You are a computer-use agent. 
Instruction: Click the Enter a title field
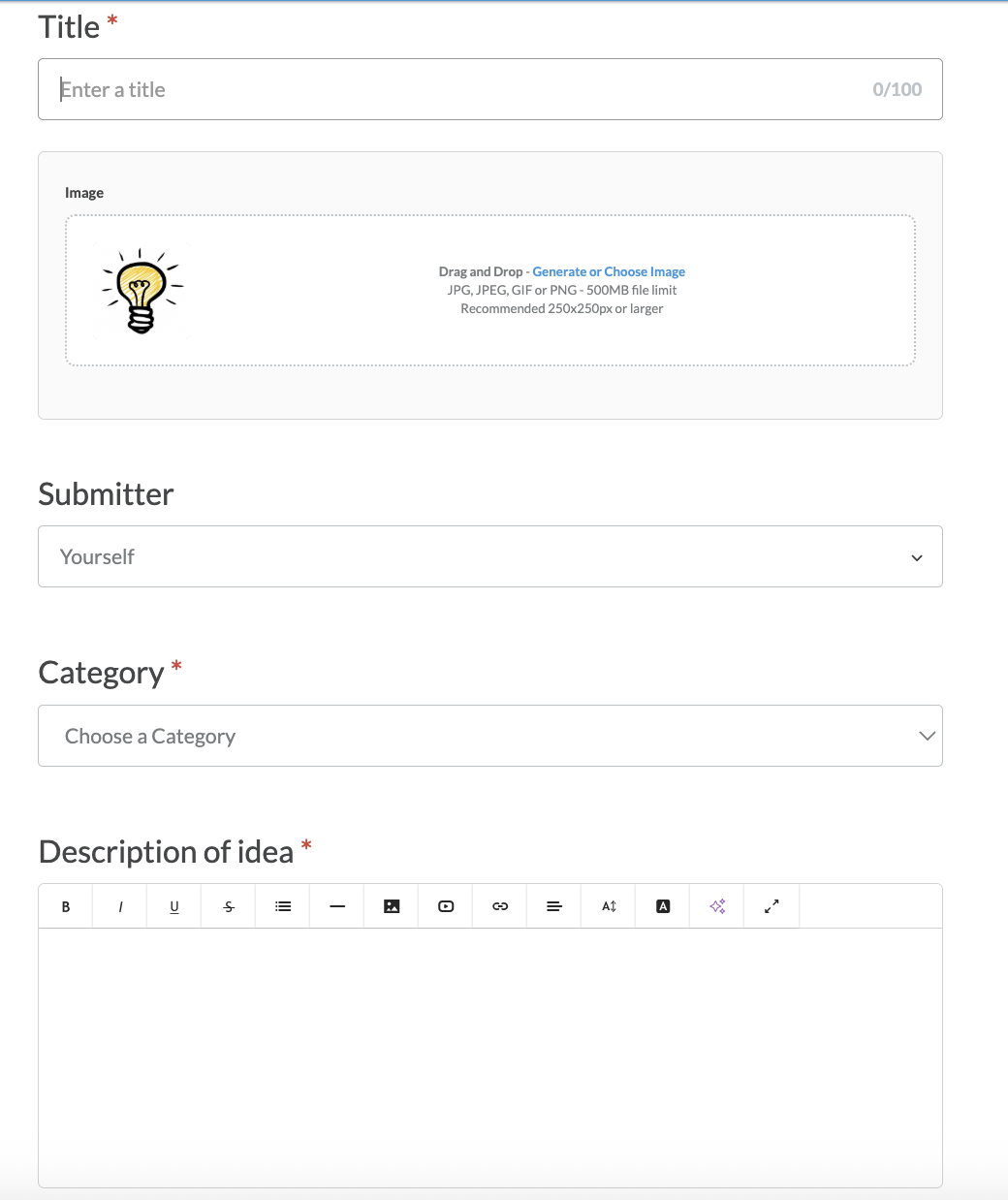coord(490,89)
